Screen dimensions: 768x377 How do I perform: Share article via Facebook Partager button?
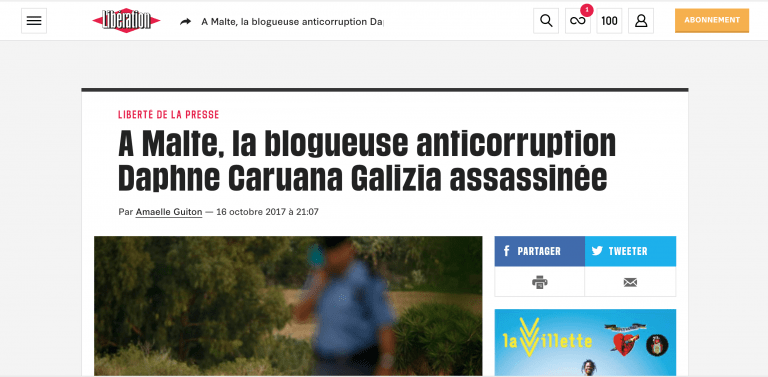539,251
